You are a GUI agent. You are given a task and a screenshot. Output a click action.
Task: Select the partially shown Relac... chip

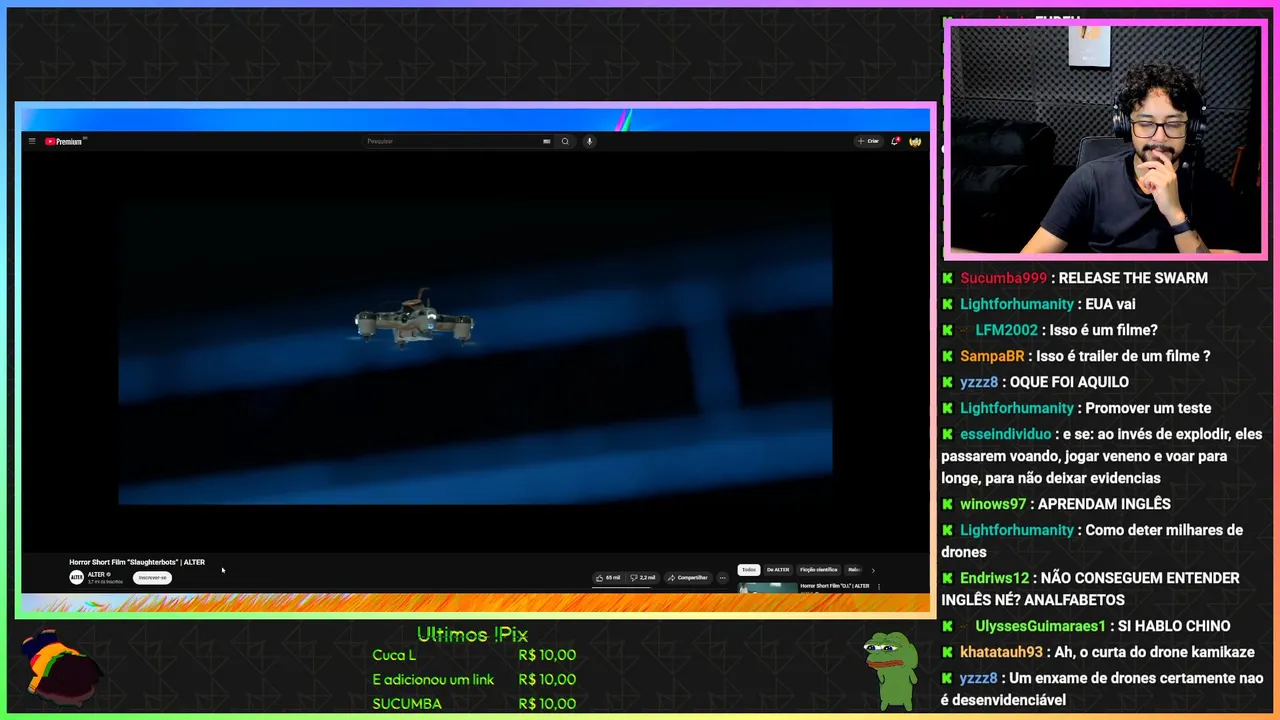854,570
